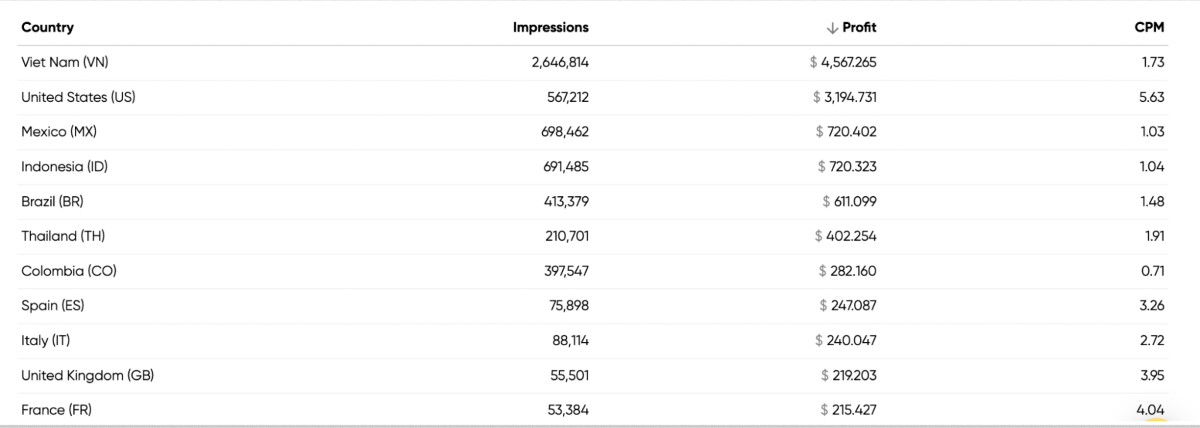The image size is (1200, 428).
Task: Select the France (FR) row
Action: [x=56, y=409]
